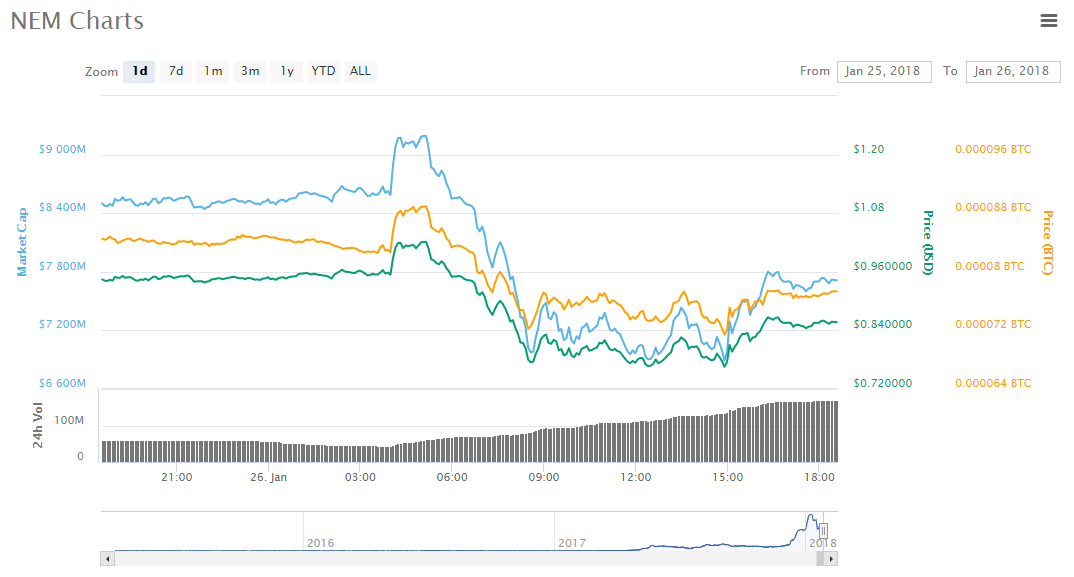This screenshot has width=1074, height=577.
Task: Click navigator scrollbar right arrow
Action: [831, 558]
